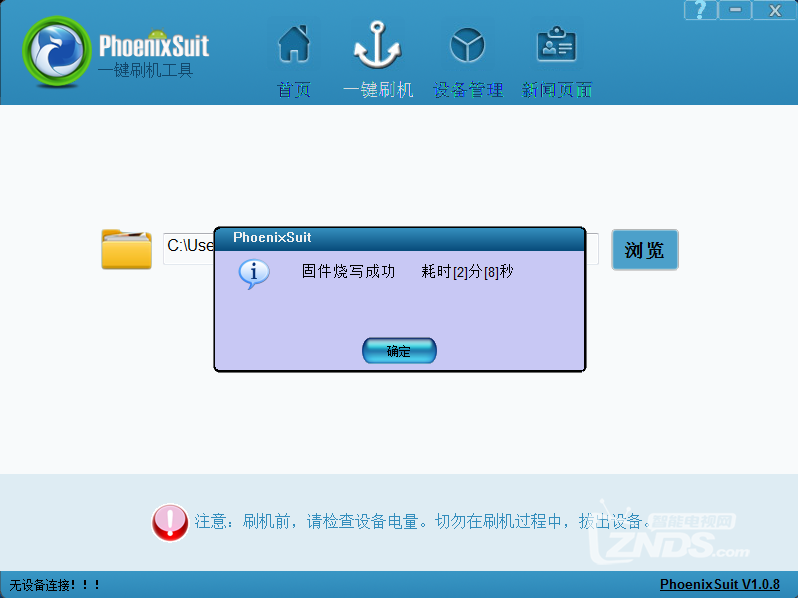Click the red exclamation warning icon
Viewport: 798px width, 598px height.
pos(170,522)
